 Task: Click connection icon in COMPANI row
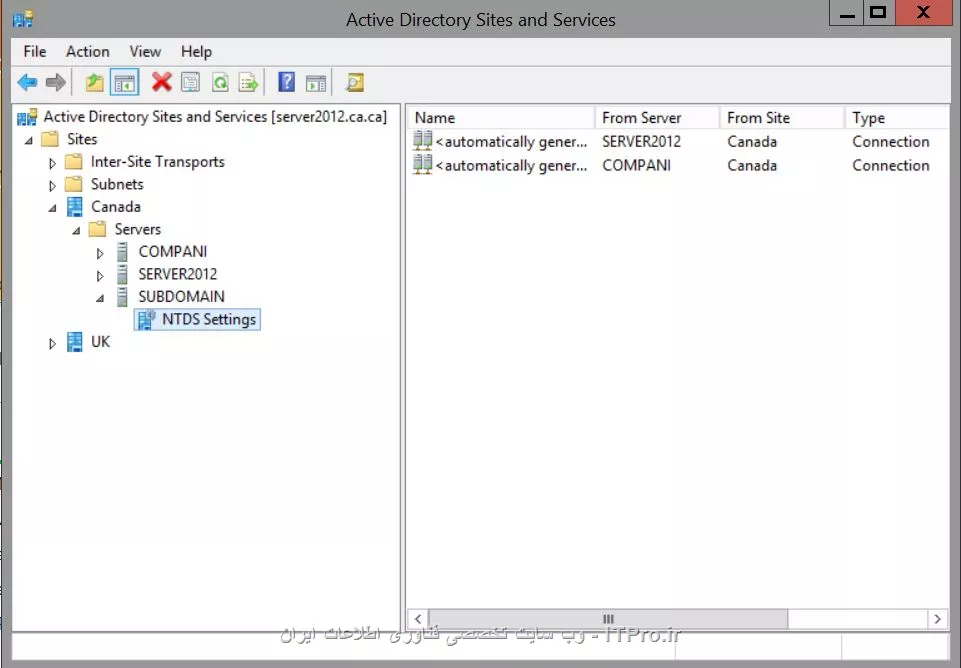[422, 164]
